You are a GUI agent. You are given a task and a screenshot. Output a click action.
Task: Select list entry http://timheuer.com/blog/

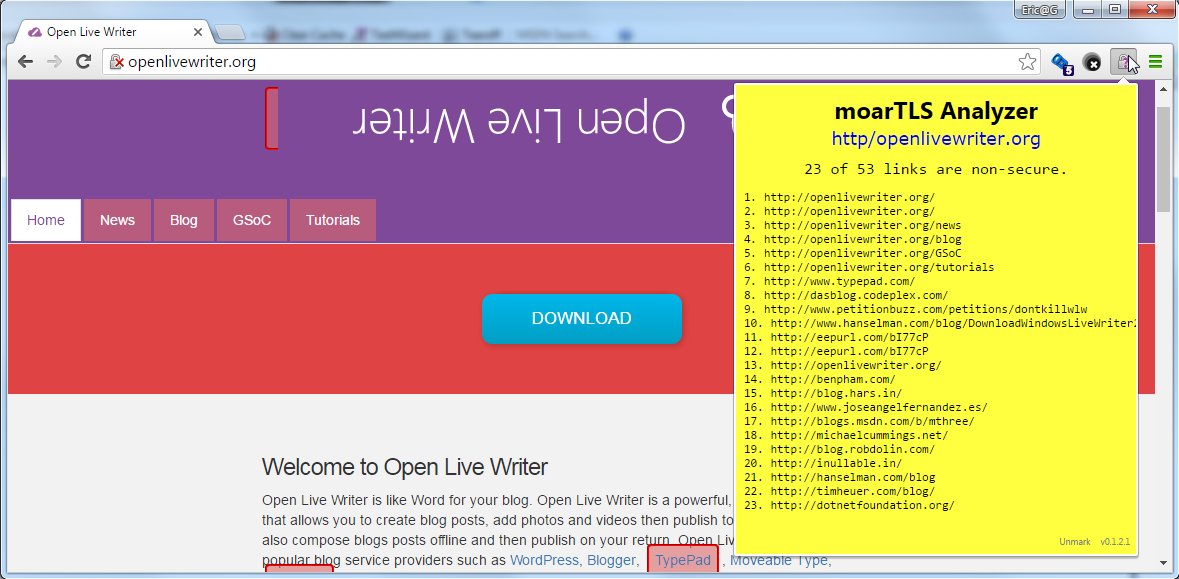853,491
